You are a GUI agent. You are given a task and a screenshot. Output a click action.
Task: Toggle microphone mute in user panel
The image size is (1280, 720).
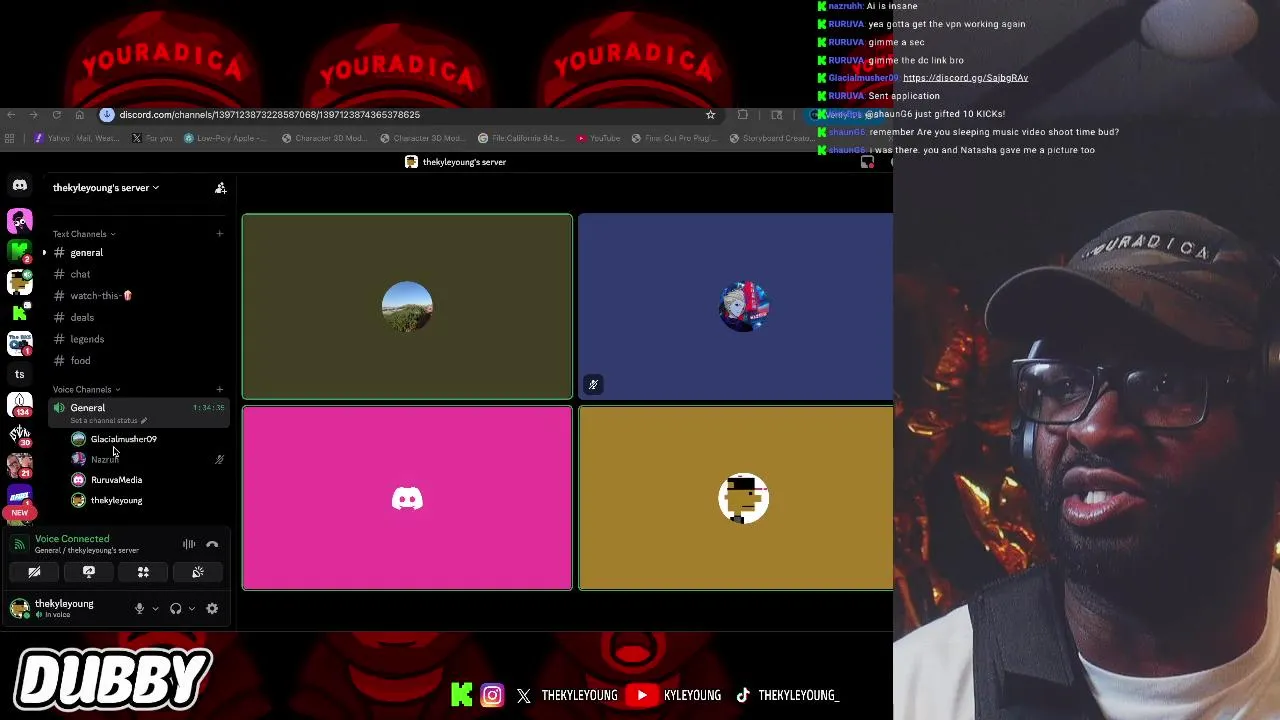pos(139,608)
